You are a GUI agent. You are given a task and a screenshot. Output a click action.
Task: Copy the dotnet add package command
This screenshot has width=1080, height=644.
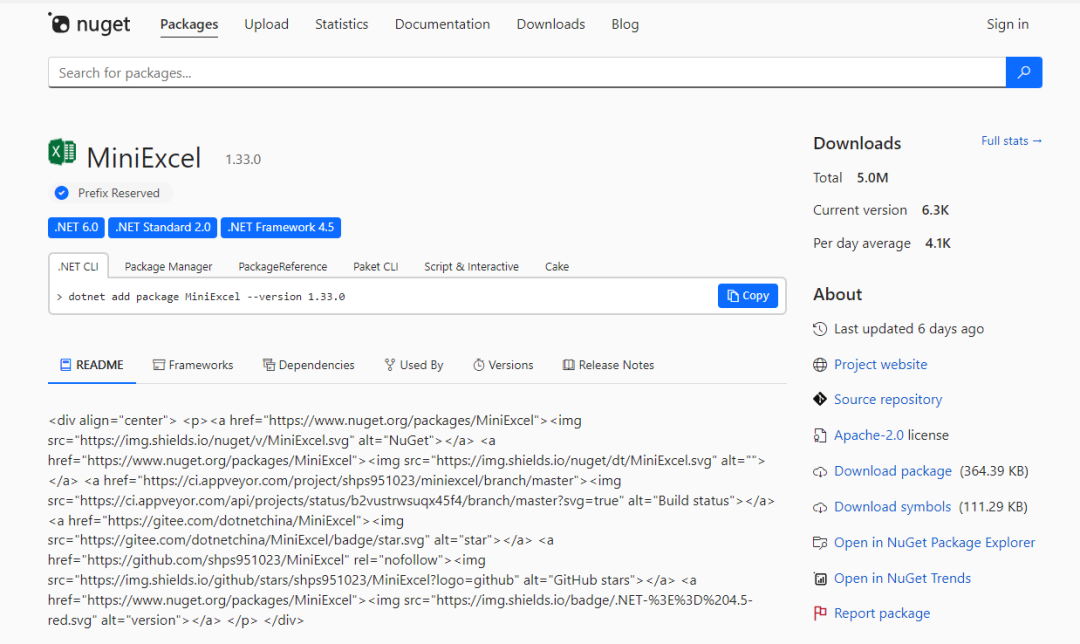(x=748, y=296)
